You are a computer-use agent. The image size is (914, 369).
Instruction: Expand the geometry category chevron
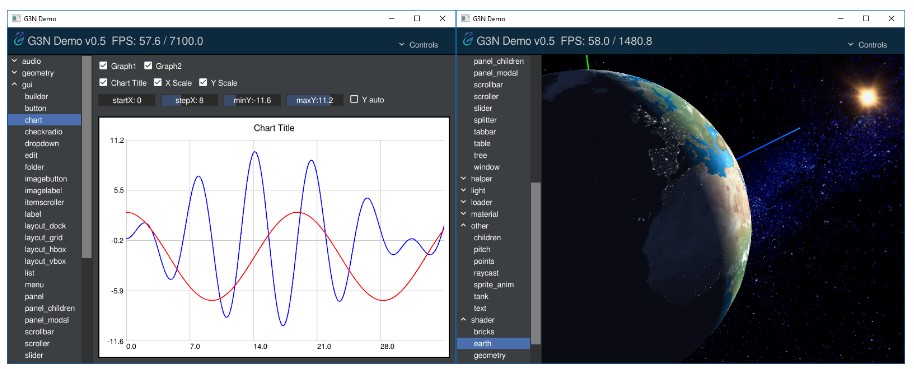pos(15,73)
